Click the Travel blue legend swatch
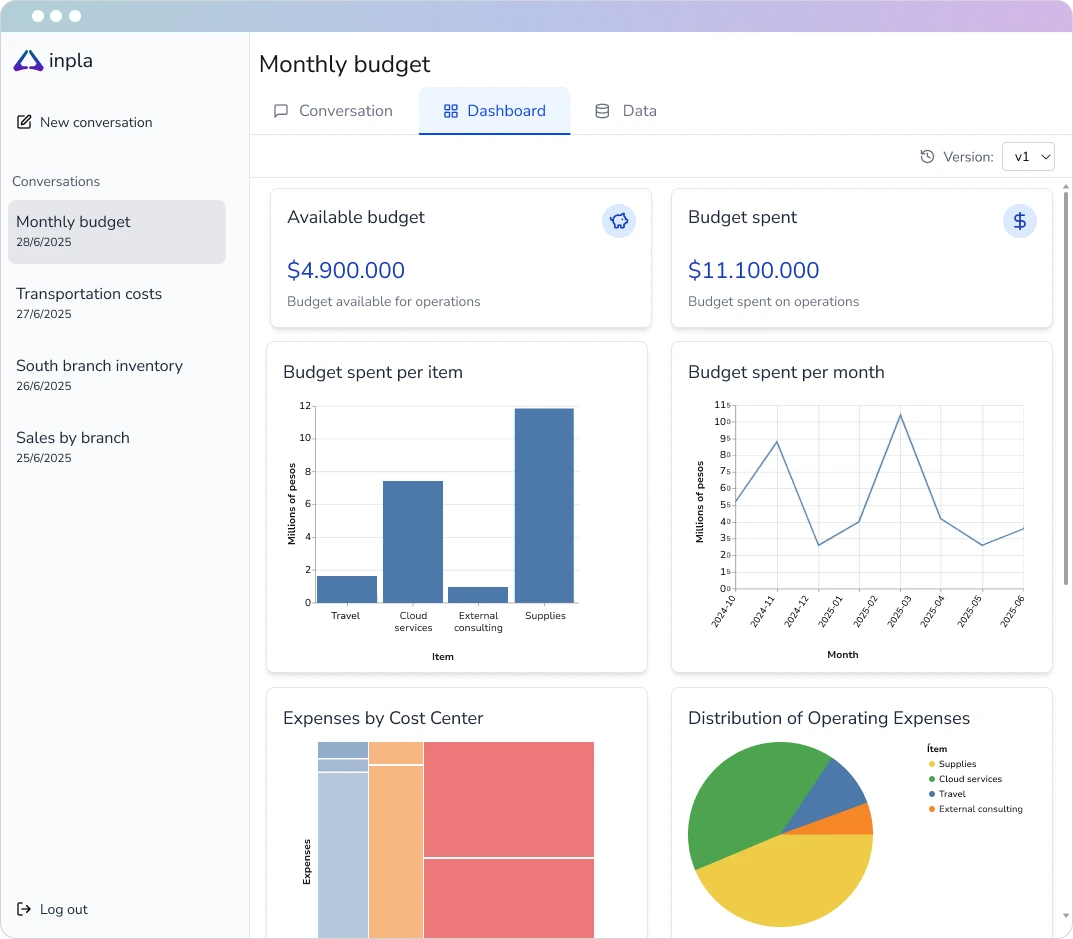The width and height of the screenshot is (1073, 939). click(932, 794)
